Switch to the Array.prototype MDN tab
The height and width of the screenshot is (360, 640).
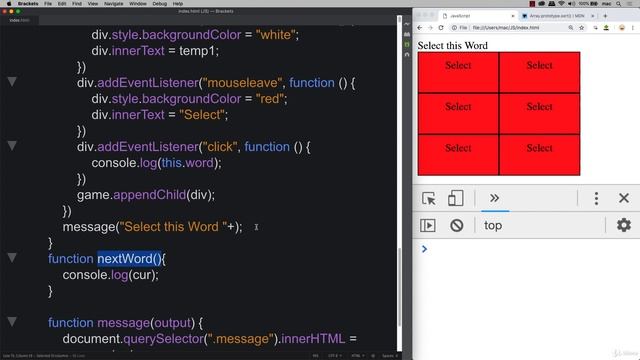click(x=557, y=16)
